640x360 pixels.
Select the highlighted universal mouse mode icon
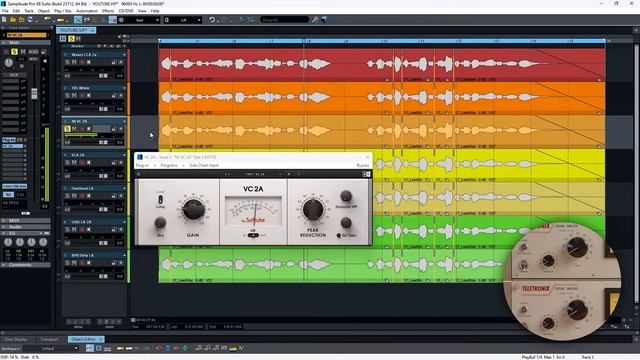coord(78,20)
